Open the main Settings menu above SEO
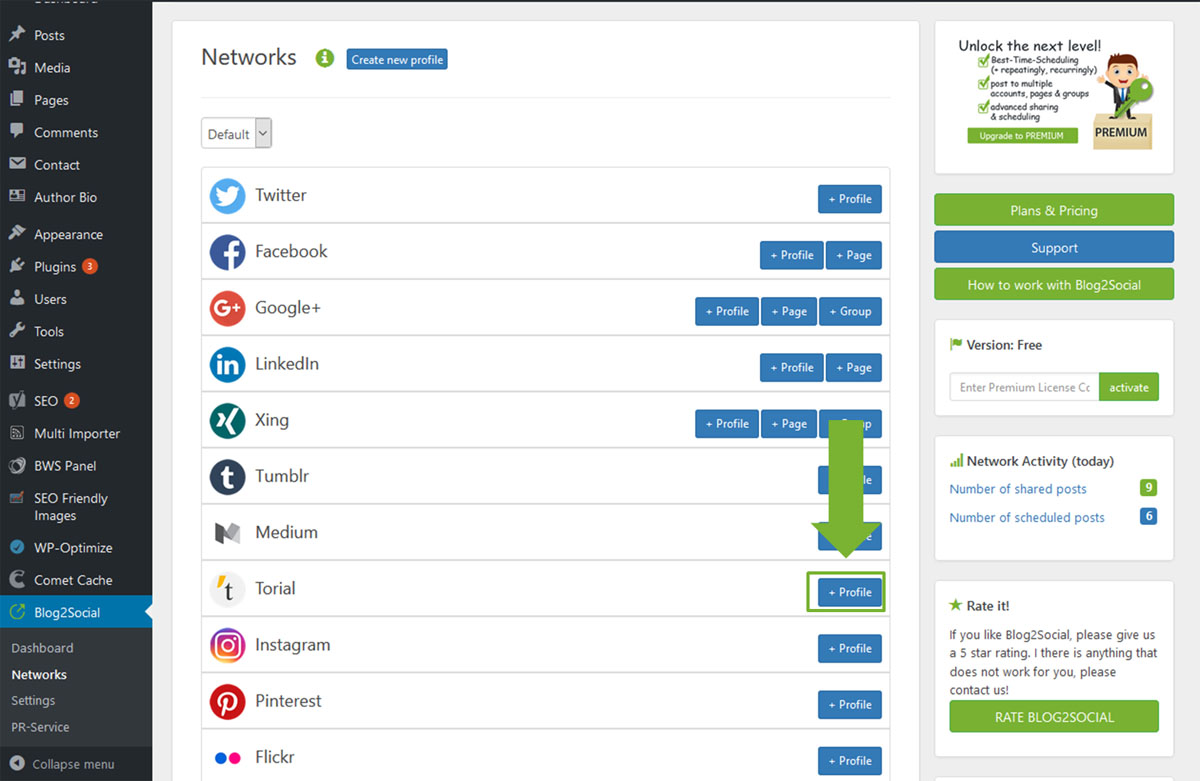 [x=57, y=364]
